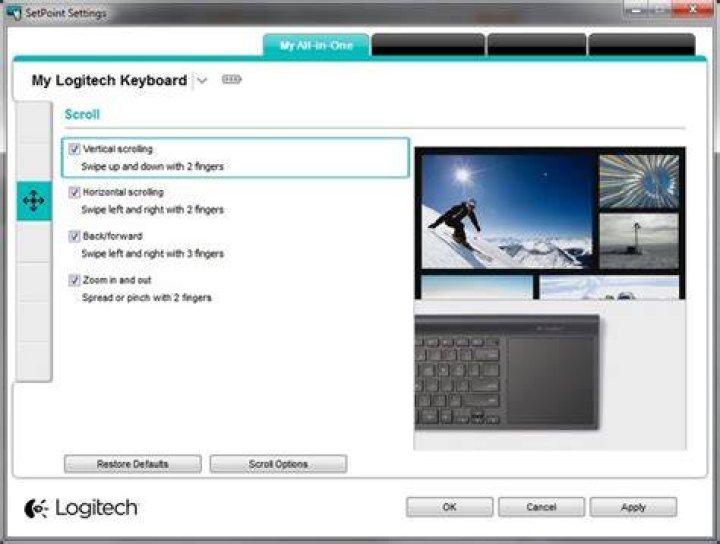Viewport: 720px width, 544px height.
Task: Toggle the Zoom in and out checkbox
Action: point(74,280)
